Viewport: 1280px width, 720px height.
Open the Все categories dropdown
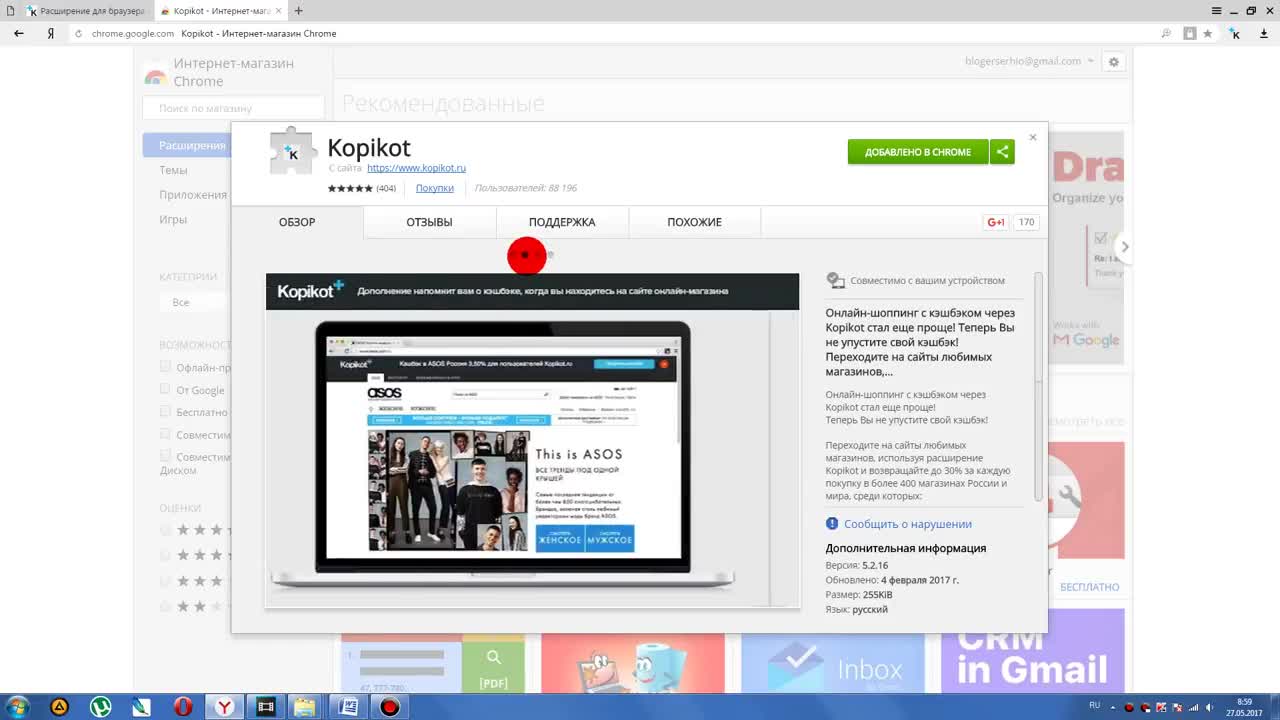(x=195, y=302)
